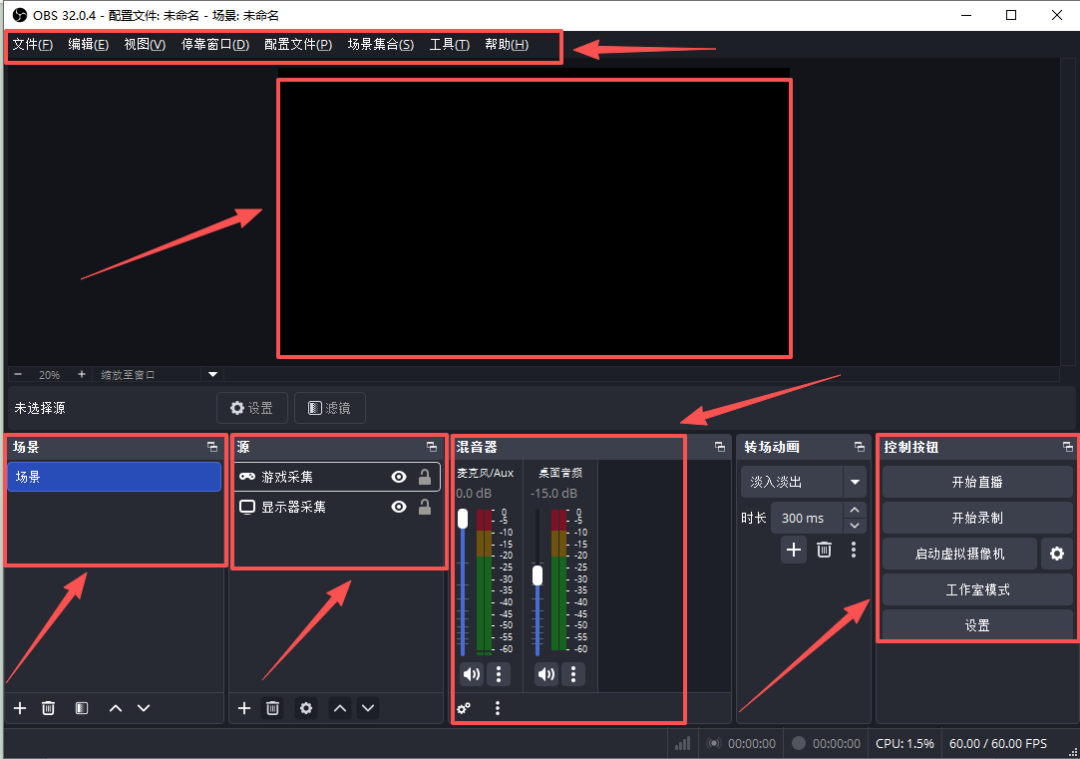Viewport: 1080px width, 759px height.
Task: Move the source up with the arrow icon
Action: (340, 708)
